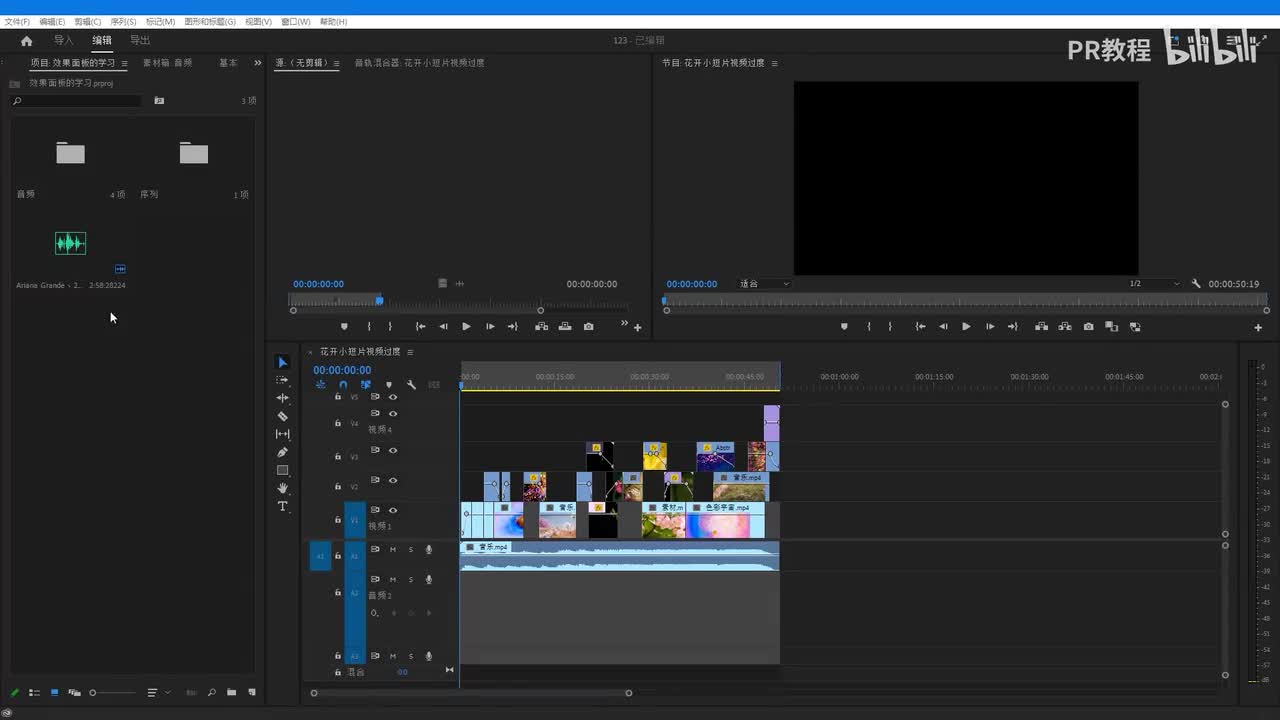Toggle timeline snapping magnet icon

pos(343,385)
